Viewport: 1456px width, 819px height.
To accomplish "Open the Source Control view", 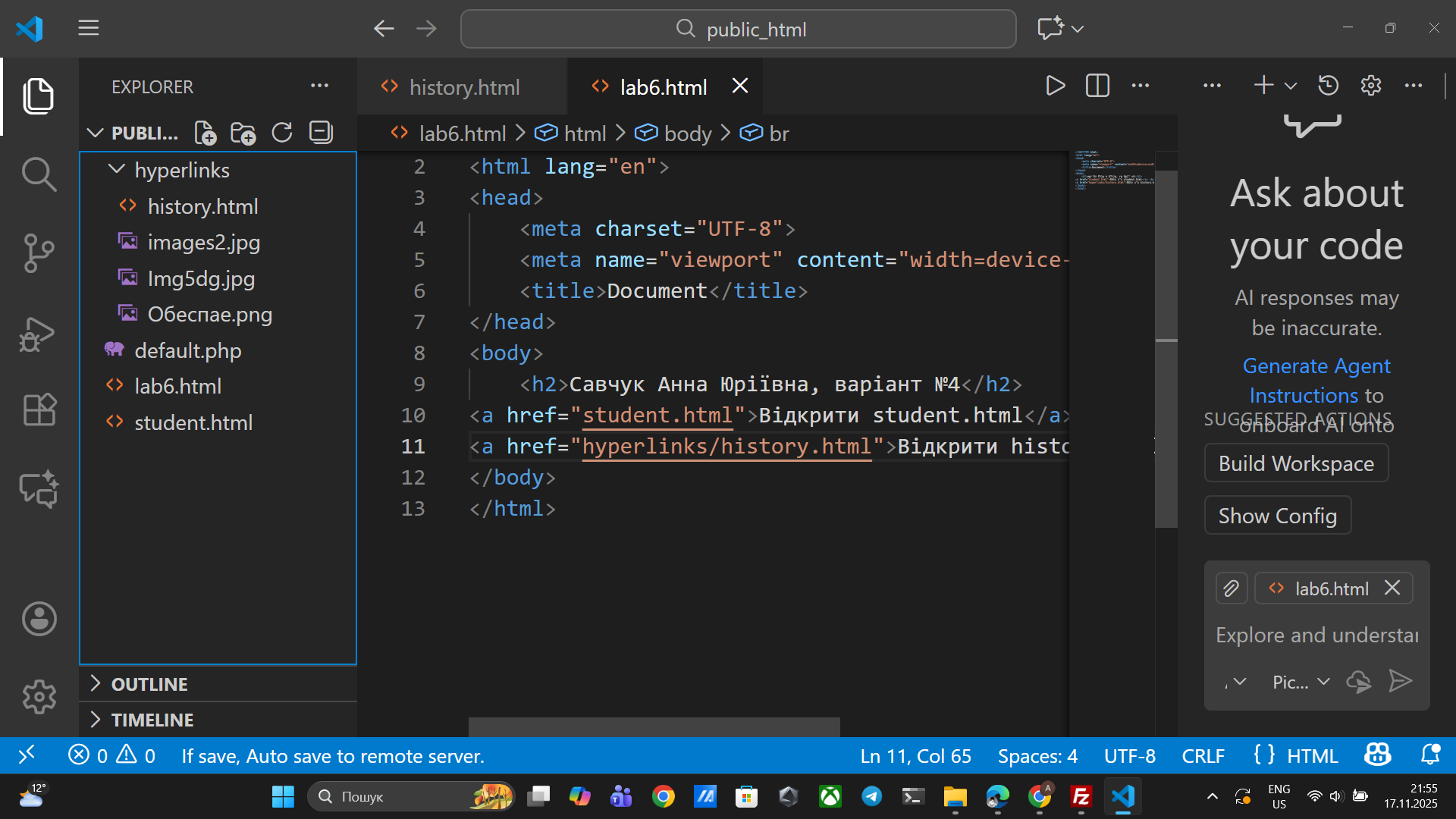I will pyautogui.click(x=39, y=253).
